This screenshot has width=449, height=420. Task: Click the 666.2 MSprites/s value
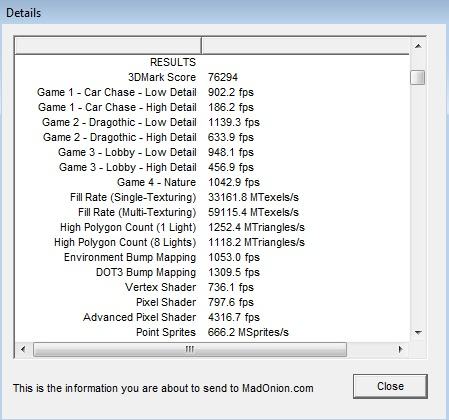coord(248,332)
